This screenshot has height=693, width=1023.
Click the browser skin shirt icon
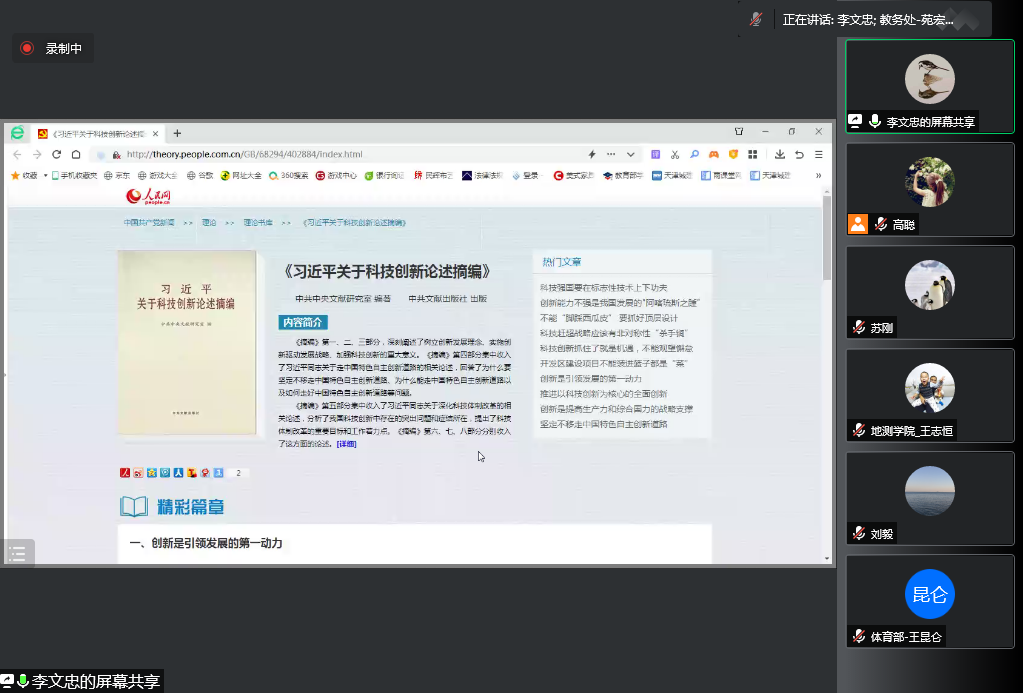tap(739, 132)
